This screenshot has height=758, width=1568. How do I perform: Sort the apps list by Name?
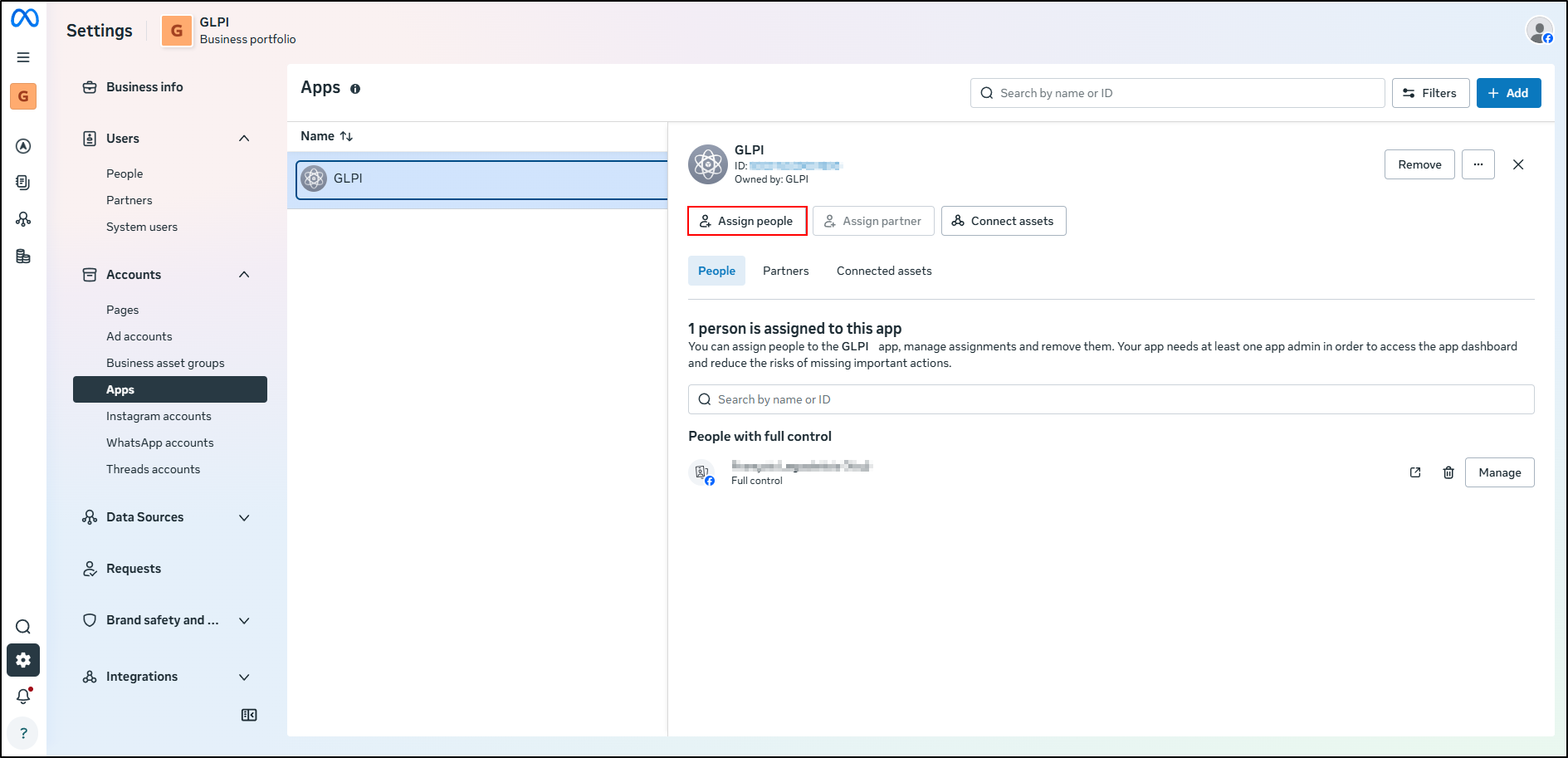[327, 136]
